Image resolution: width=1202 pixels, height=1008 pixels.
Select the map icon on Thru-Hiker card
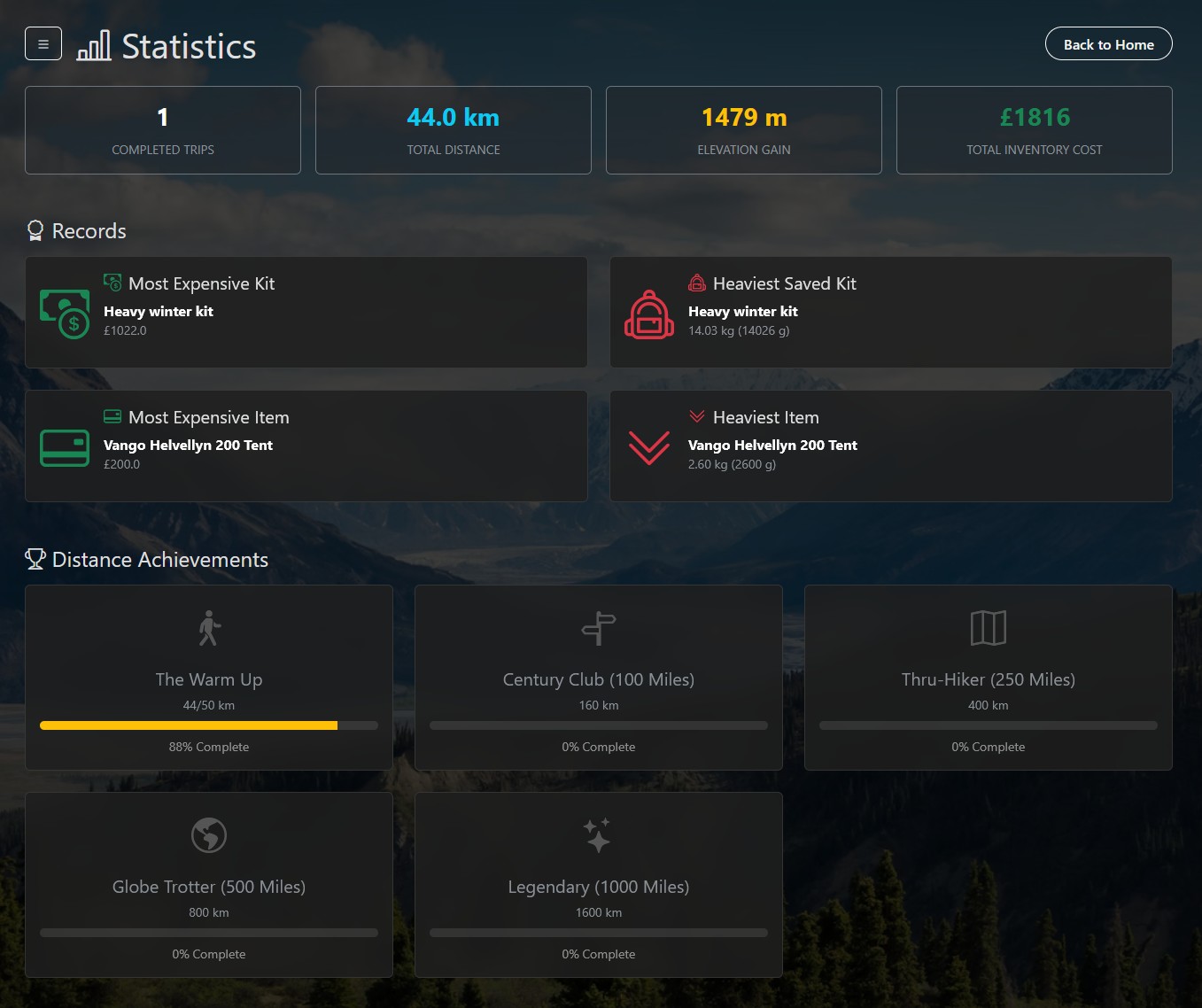(x=988, y=628)
